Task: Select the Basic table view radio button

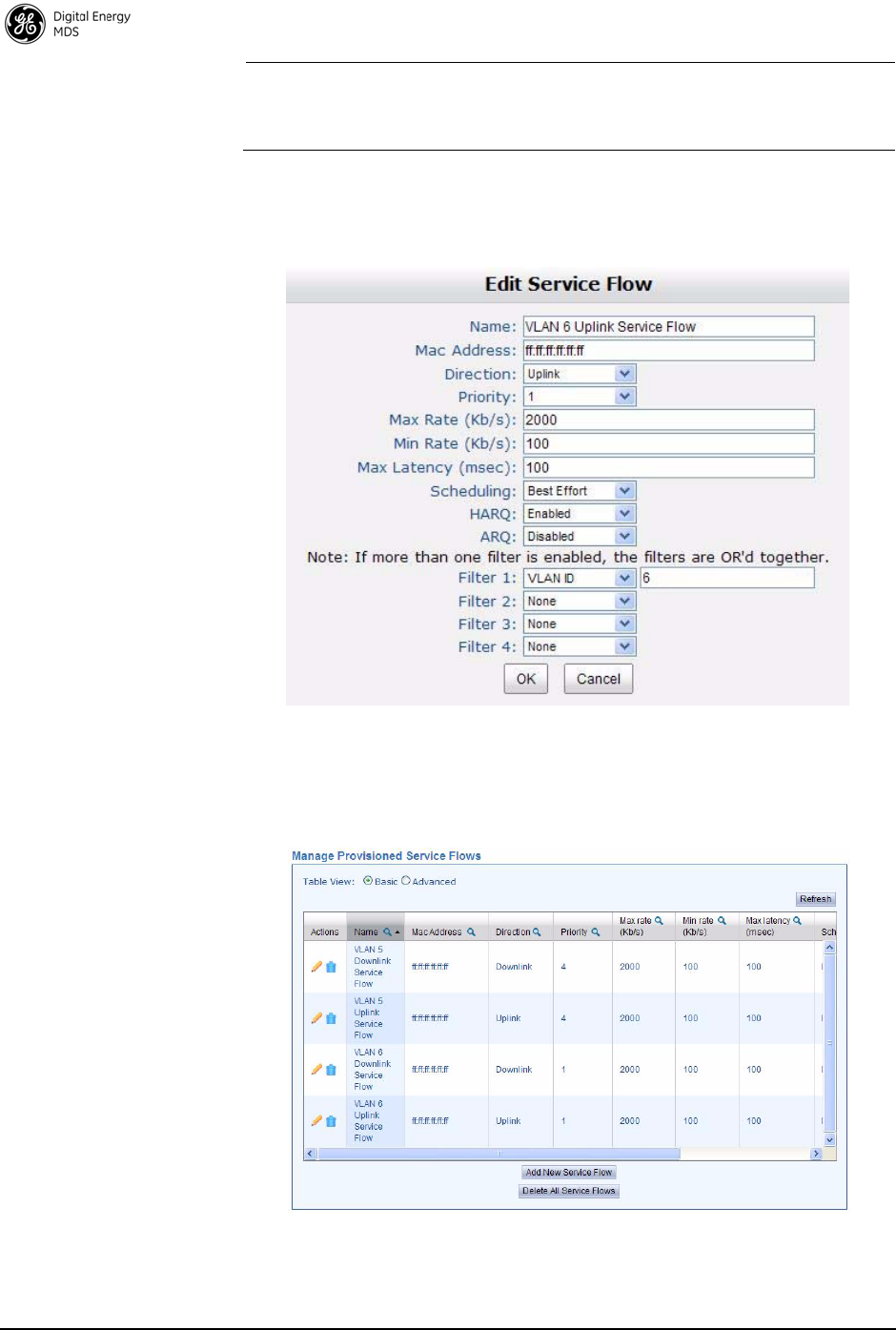Action: click(368, 881)
